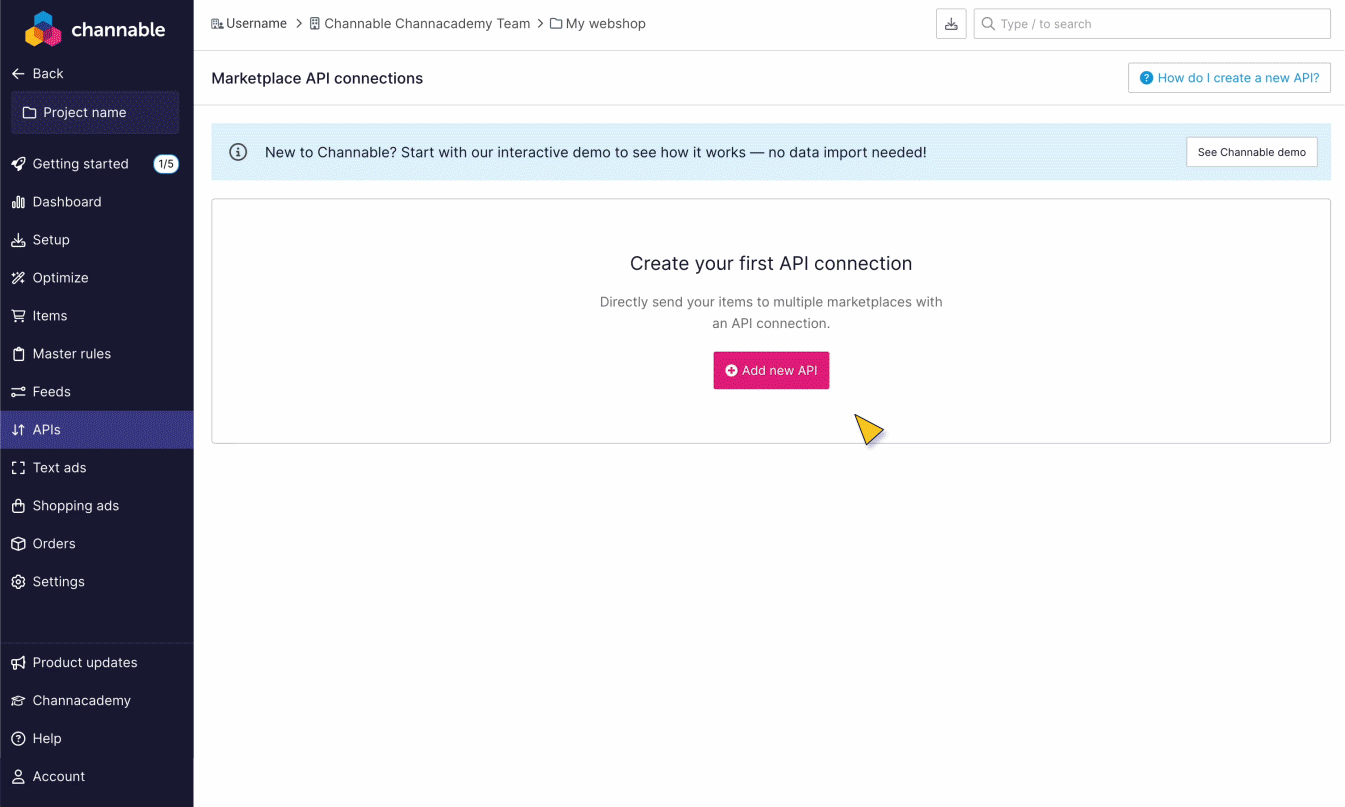Image resolution: width=1345 pixels, height=807 pixels.
Task: Open How do I create a new API help
Action: click(x=1229, y=78)
